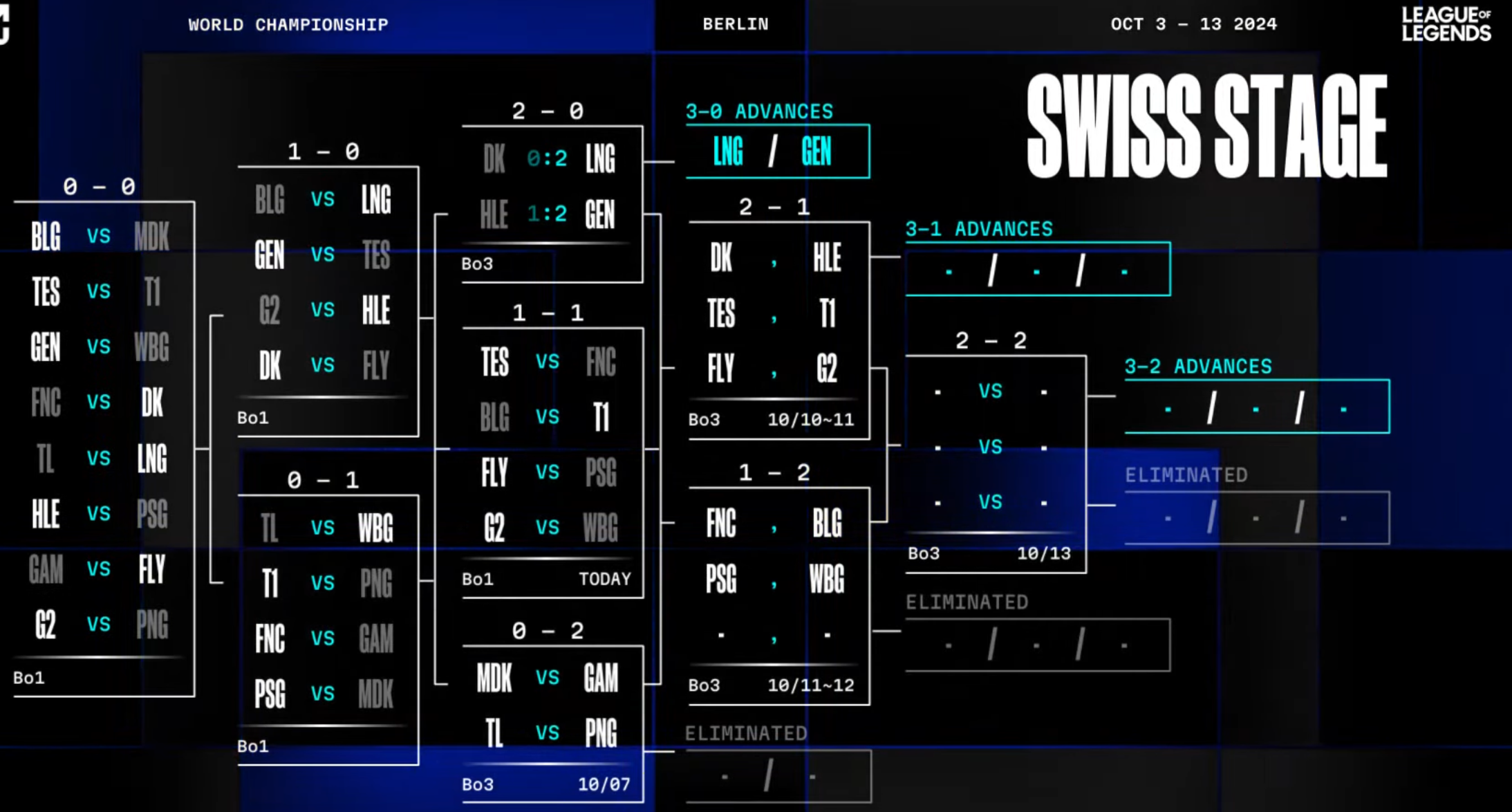The height and width of the screenshot is (812, 1512).
Task: Click the TODAY label in 1-1 bracket
Action: click(605, 579)
